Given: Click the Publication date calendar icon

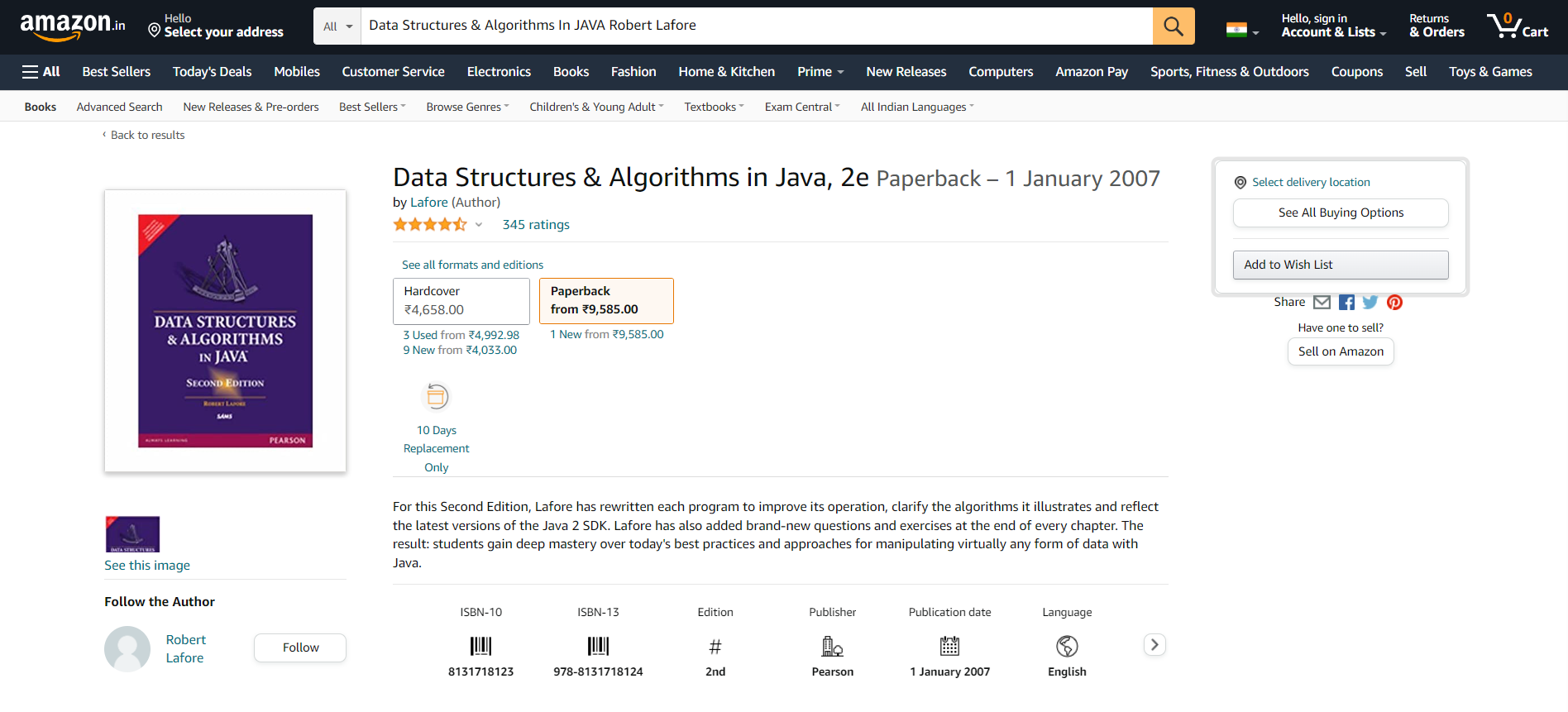Looking at the screenshot, I should tap(949, 646).
